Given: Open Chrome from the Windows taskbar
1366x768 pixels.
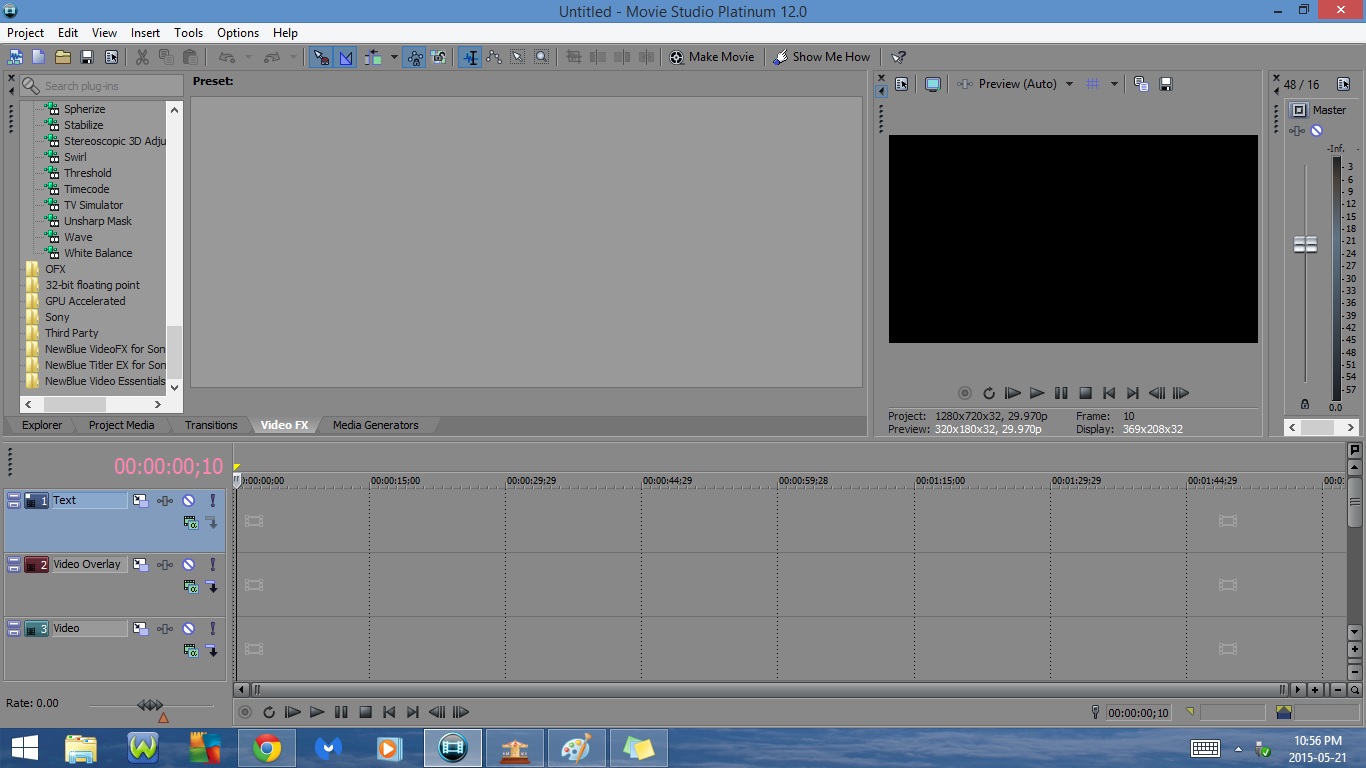Looking at the screenshot, I should pyautogui.click(x=266, y=748).
